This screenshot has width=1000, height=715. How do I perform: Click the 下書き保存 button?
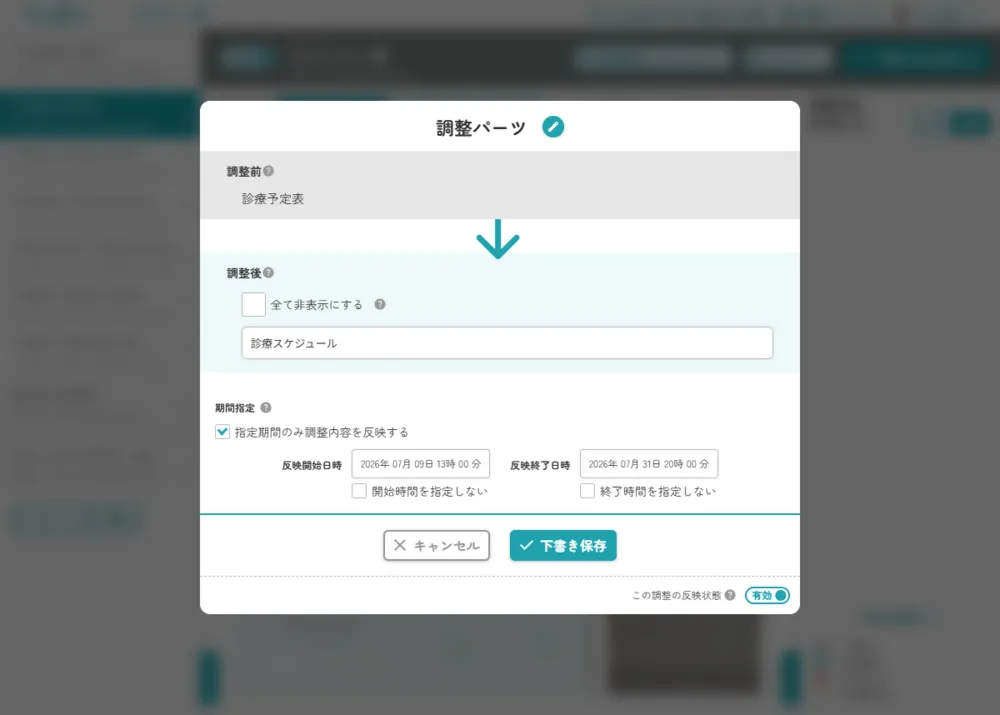point(563,545)
